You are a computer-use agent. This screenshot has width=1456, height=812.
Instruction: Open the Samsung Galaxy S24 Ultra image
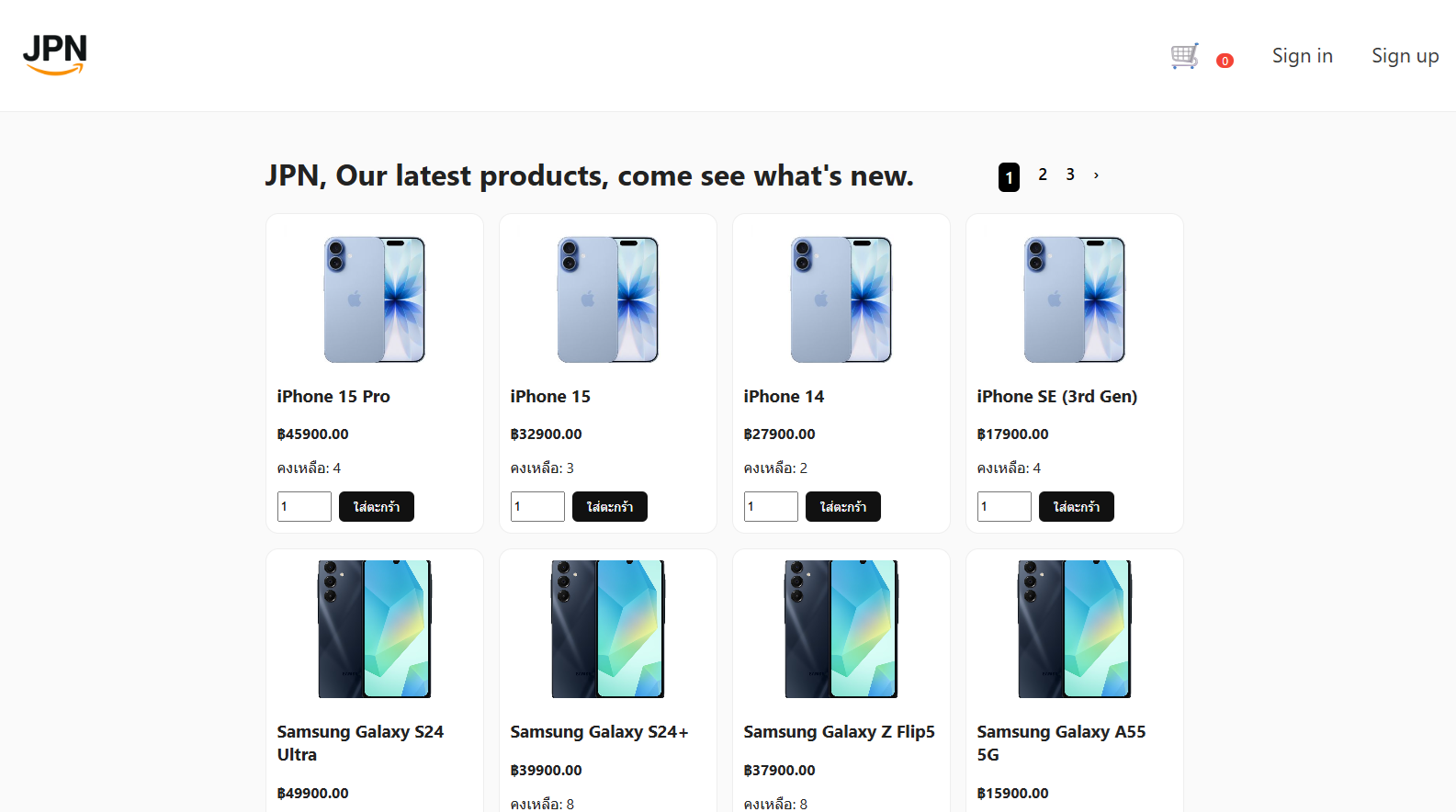click(x=375, y=629)
